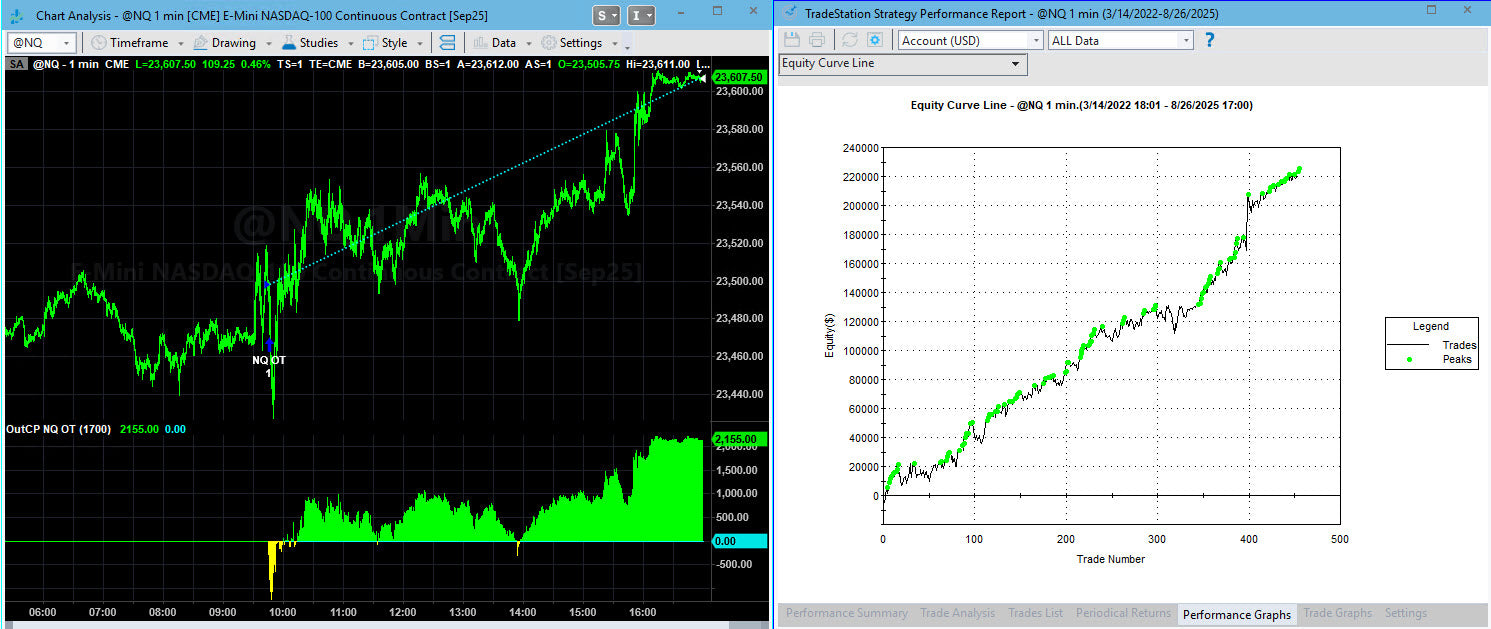Open the I button in Chart Analysis title bar
Screen dimensions: 1491x629
642,15
